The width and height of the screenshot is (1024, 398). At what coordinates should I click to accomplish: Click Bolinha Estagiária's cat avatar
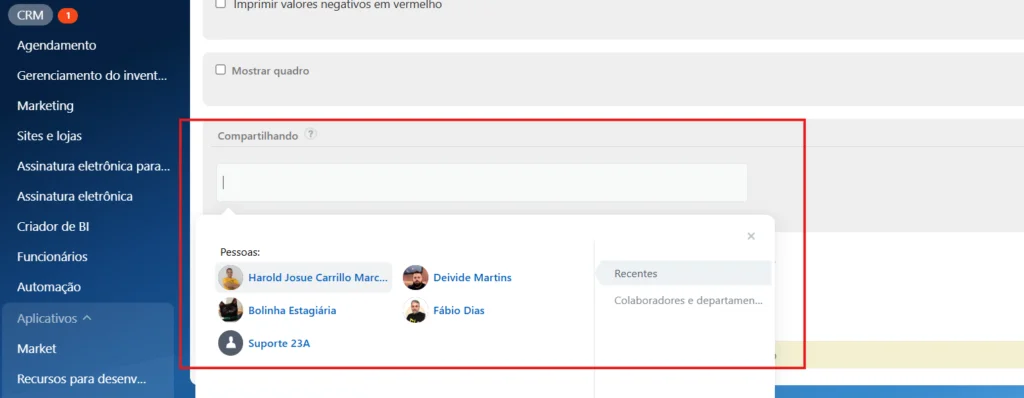(x=231, y=310)
